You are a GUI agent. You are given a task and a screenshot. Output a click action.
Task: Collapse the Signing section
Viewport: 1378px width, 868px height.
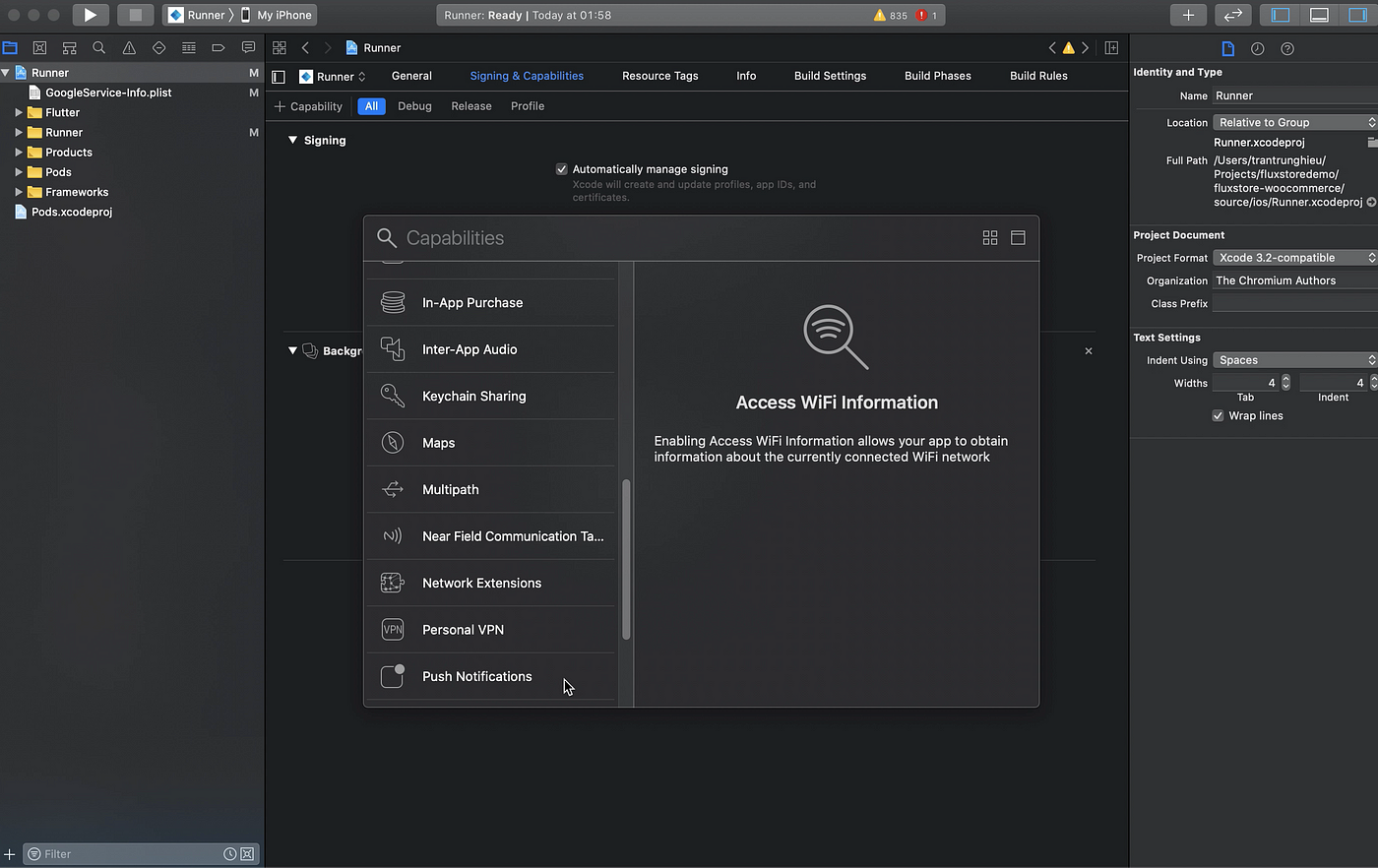coord(292,140)
